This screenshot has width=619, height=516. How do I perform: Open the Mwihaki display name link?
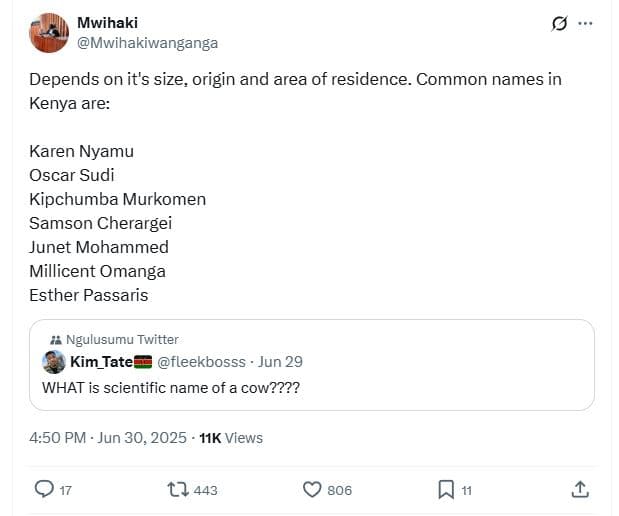point(107,22)
